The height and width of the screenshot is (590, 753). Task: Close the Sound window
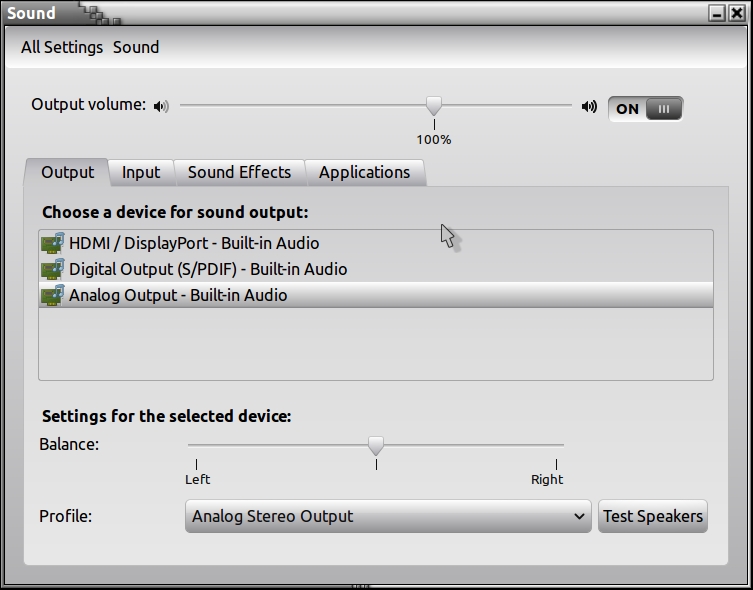coord(737,13)
